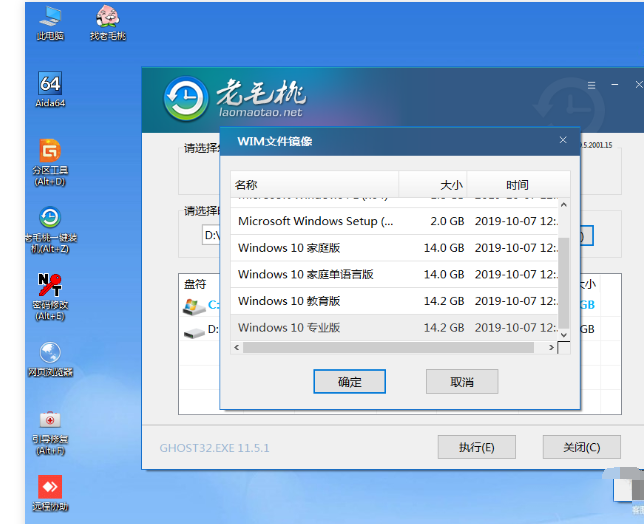644x524 pixels.
Task: Select Windows 10 专业版 image
Action: [394, 328]
